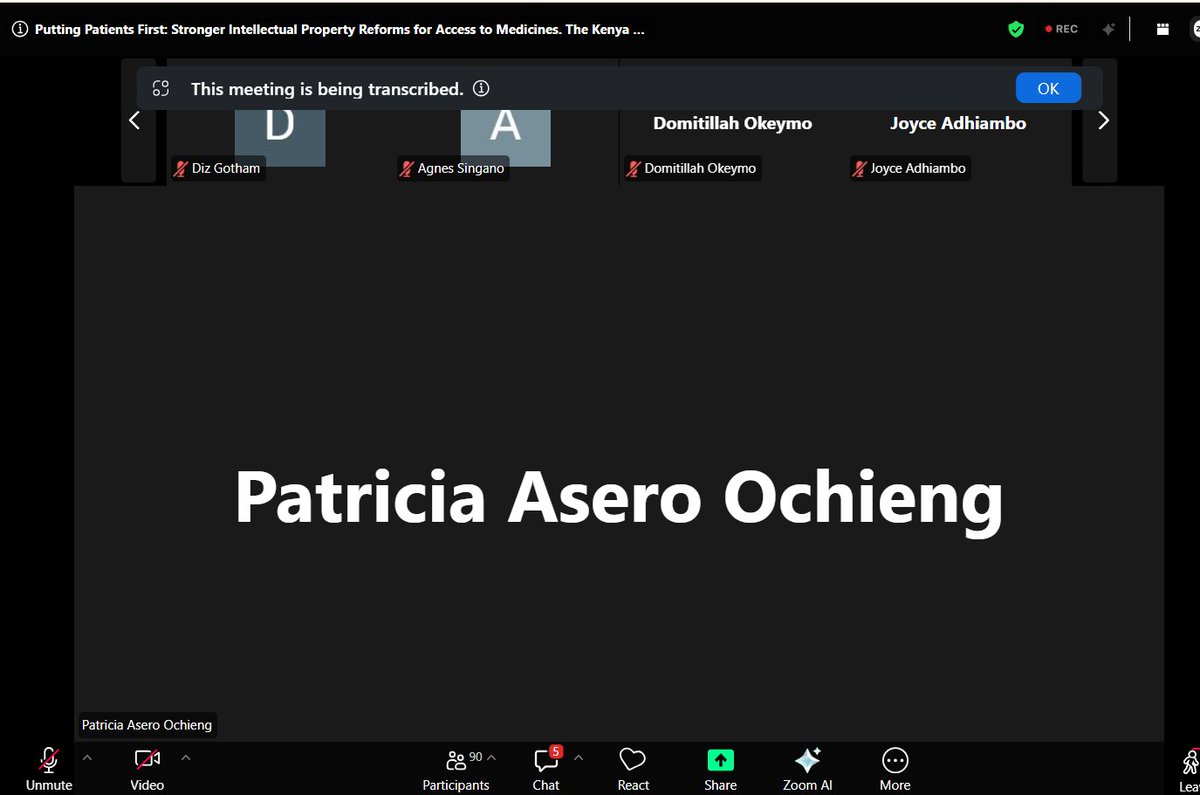1200x795 pixels.
Task: Show next participants with right arrow
Action: [x=1103, y=120]
